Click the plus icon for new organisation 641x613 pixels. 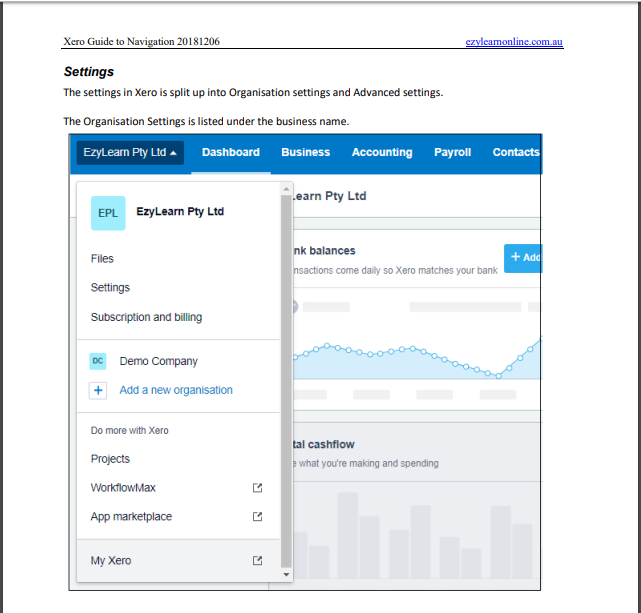(x=98, y=390)
